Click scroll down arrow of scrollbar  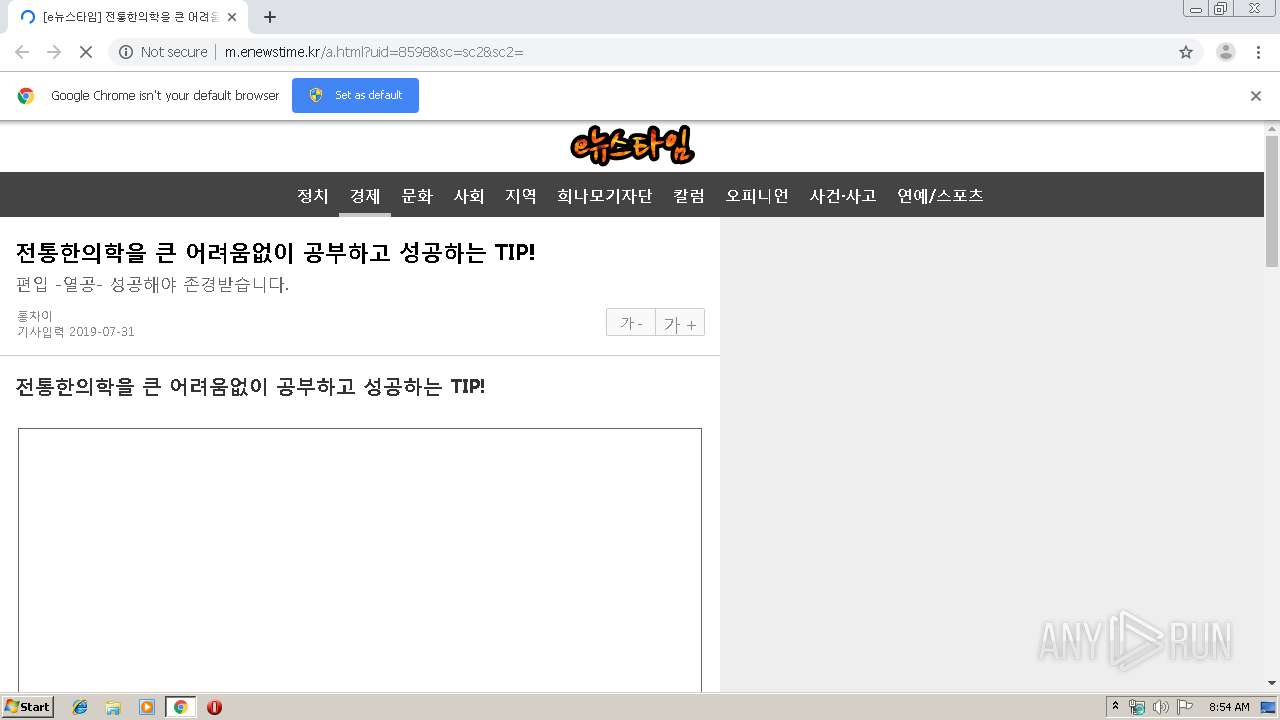click(x=1272, y=683)
